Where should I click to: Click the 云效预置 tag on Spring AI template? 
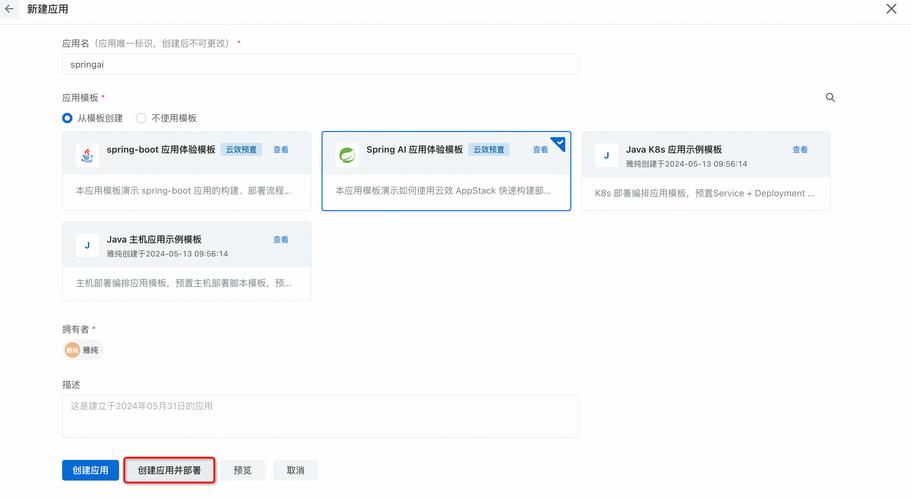click(x=489, y=150)
